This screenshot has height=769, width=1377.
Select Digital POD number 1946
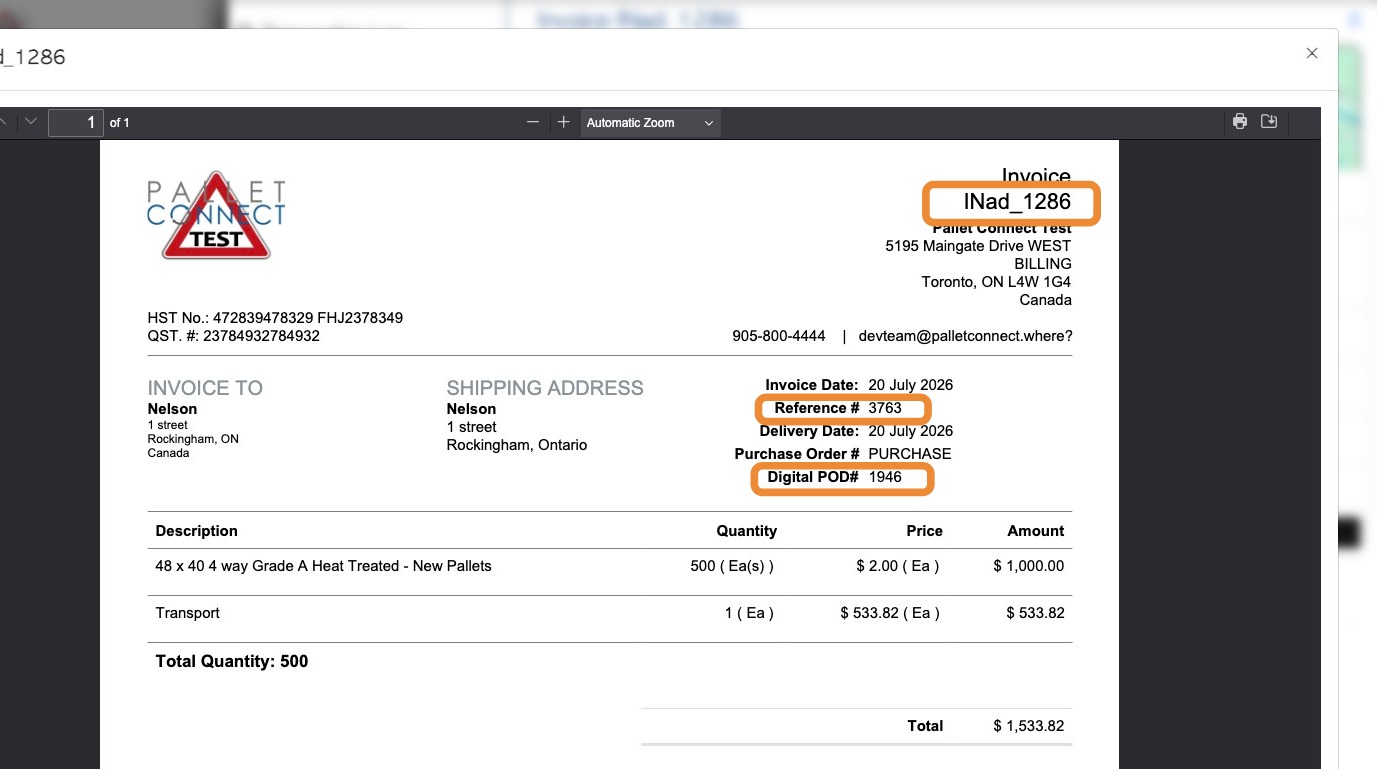click(x=885, y=477)
